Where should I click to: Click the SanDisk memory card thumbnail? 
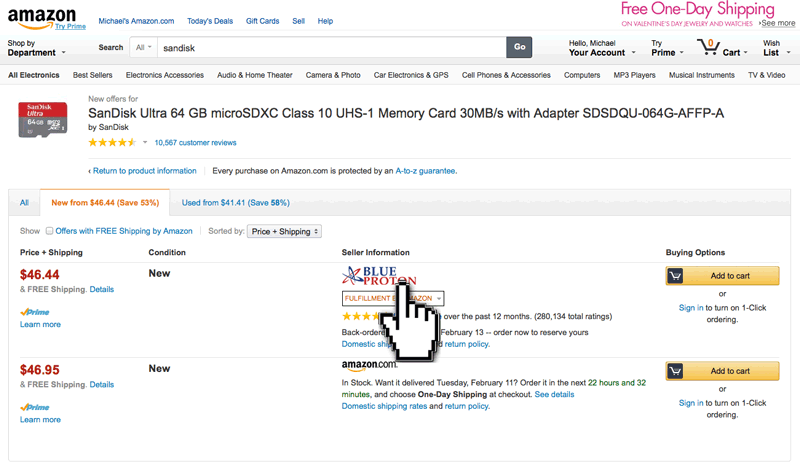pyautogui.click(x=43, y=119)
